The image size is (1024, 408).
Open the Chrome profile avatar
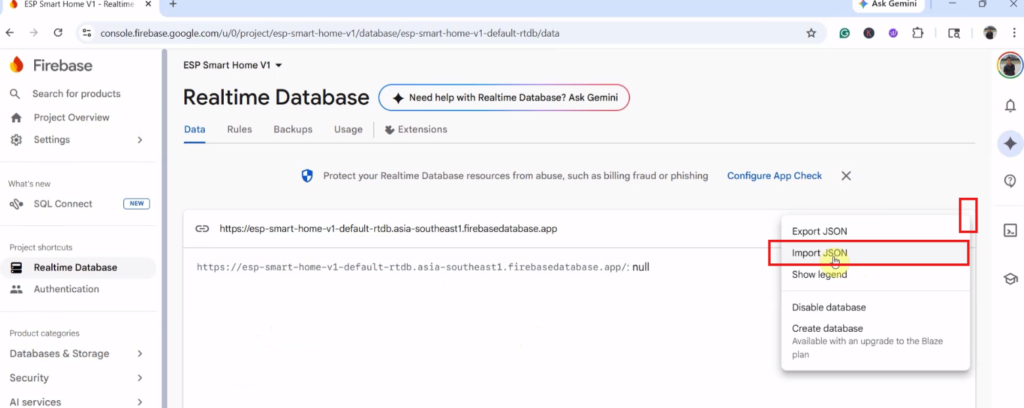[990, 33]
